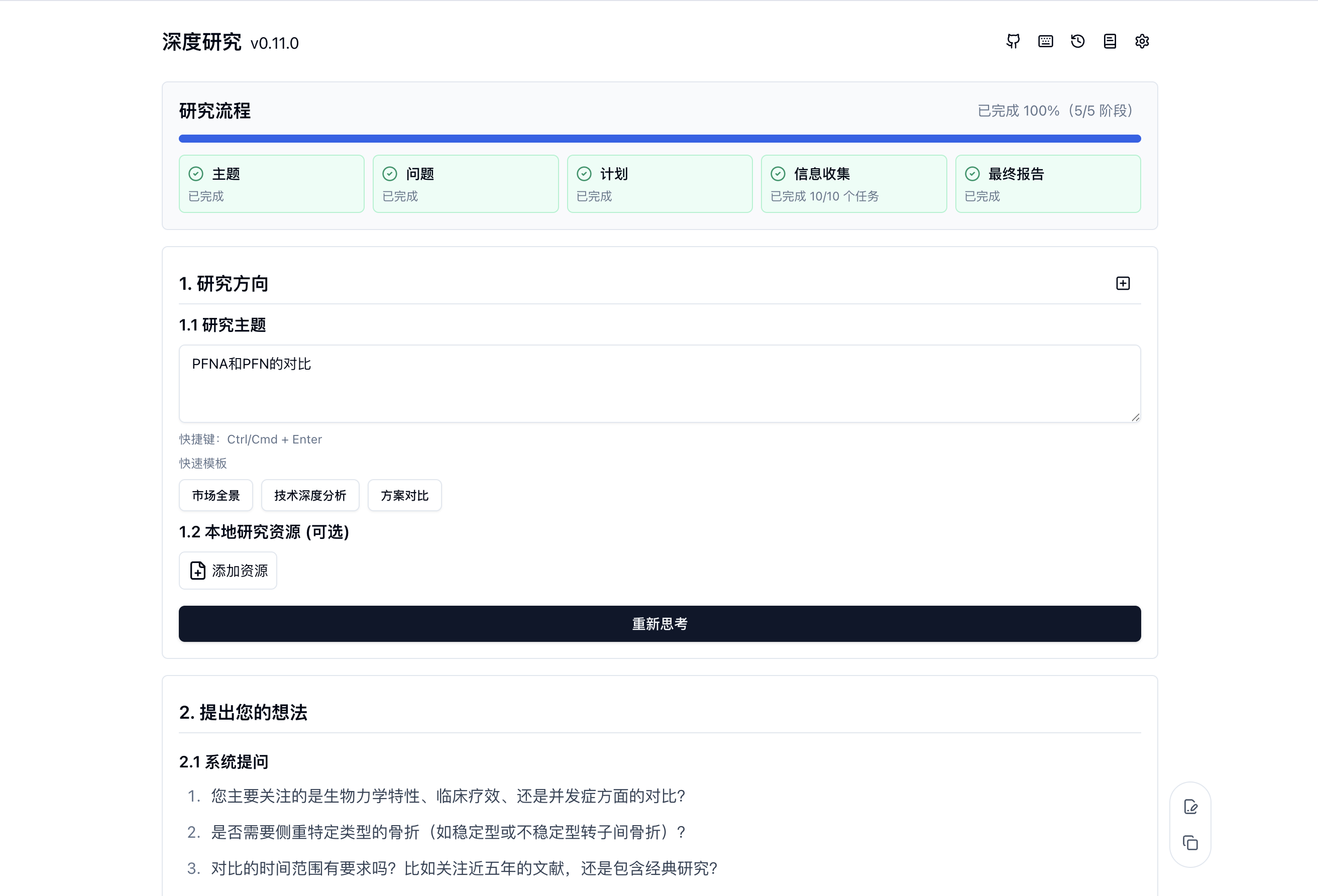Click the 研究流程 heading
The image size is (1318, 896).
[215, 111]
